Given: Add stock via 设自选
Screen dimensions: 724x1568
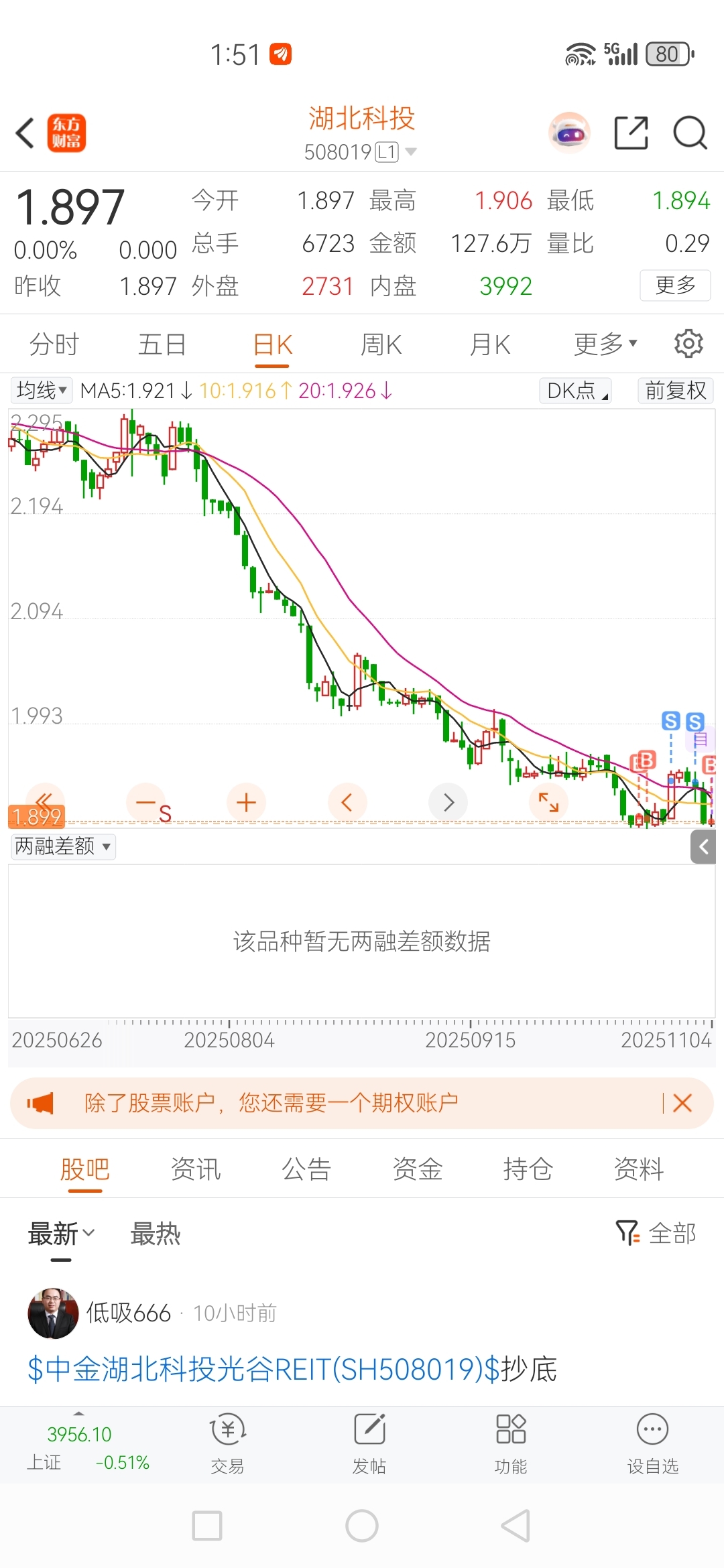Looking at the screenshot, I should point(652,1446).
